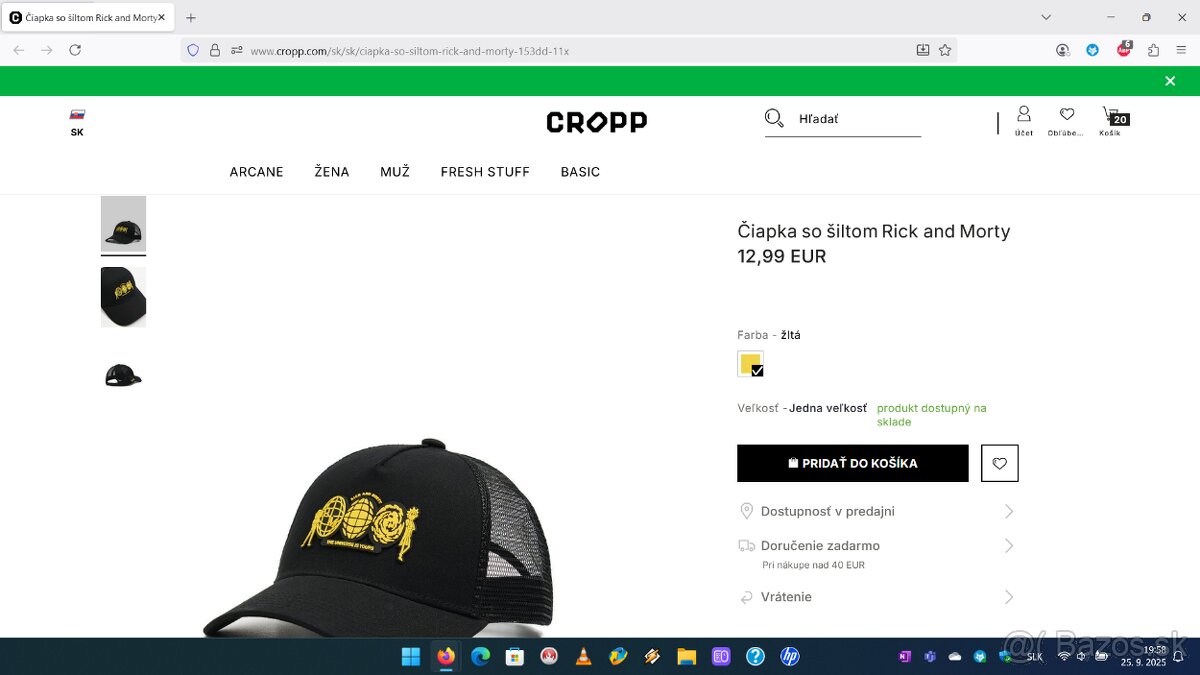Select the yellow color swatch
The image size is (1200, 675).
(x=751, y=364)
